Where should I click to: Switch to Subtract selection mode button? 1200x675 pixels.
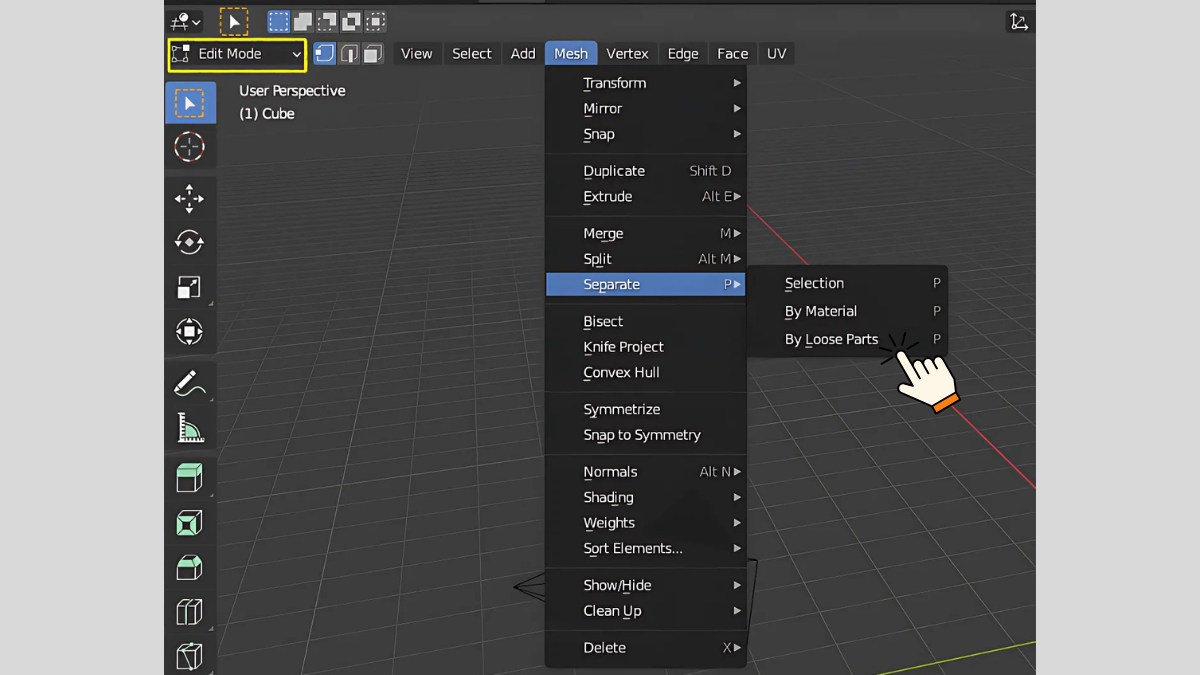327,21
